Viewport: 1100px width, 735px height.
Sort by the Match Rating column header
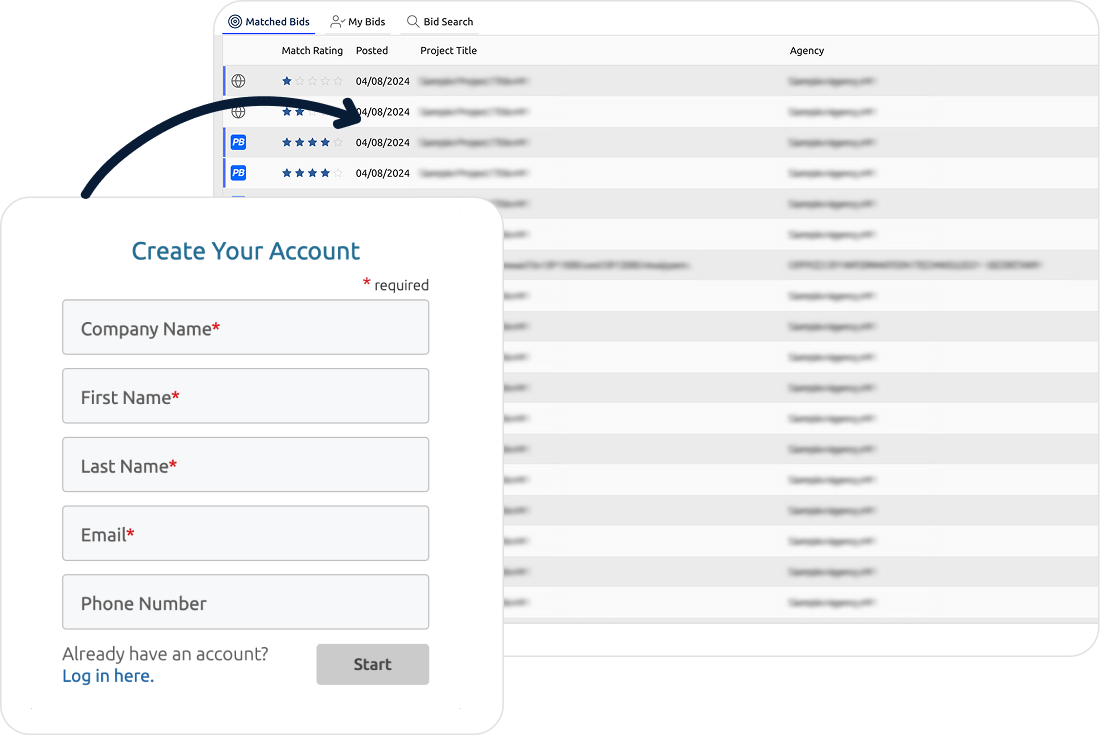coord(312,50)
